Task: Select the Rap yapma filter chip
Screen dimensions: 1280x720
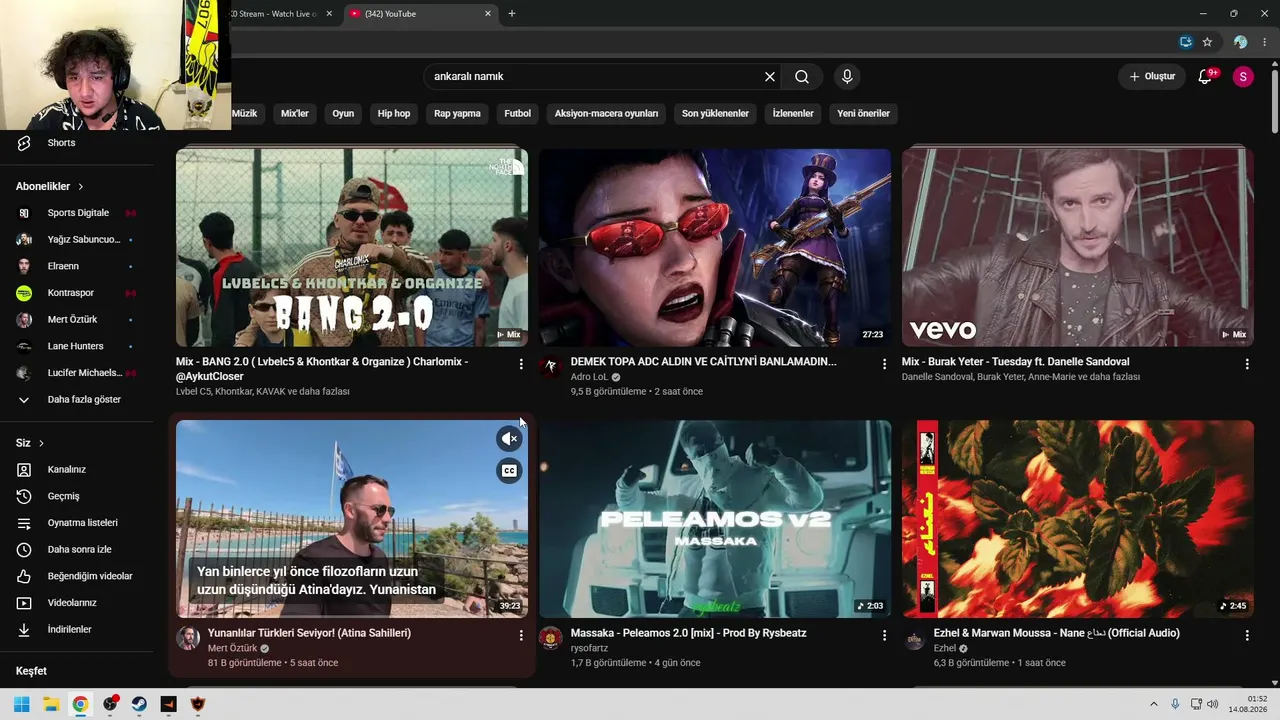Action: click(x=457, y=114)
